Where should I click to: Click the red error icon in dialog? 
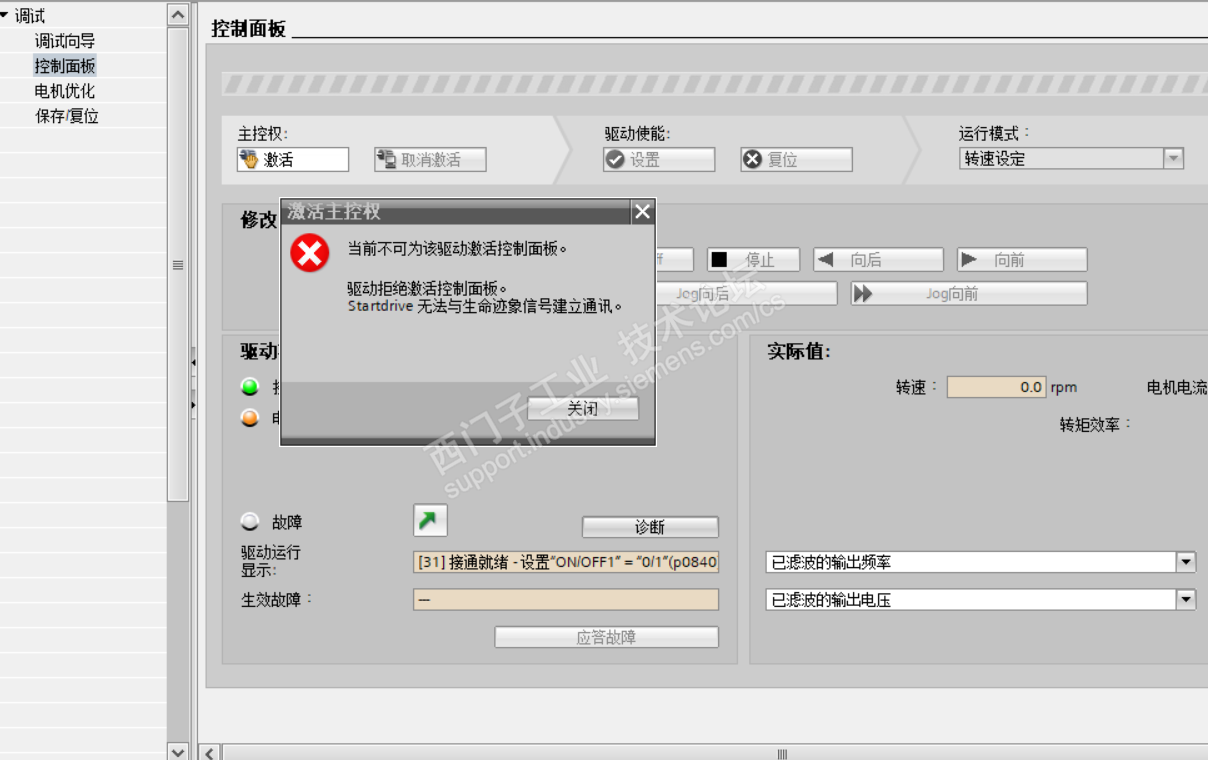pyautogui.click(x=310, y=253)
